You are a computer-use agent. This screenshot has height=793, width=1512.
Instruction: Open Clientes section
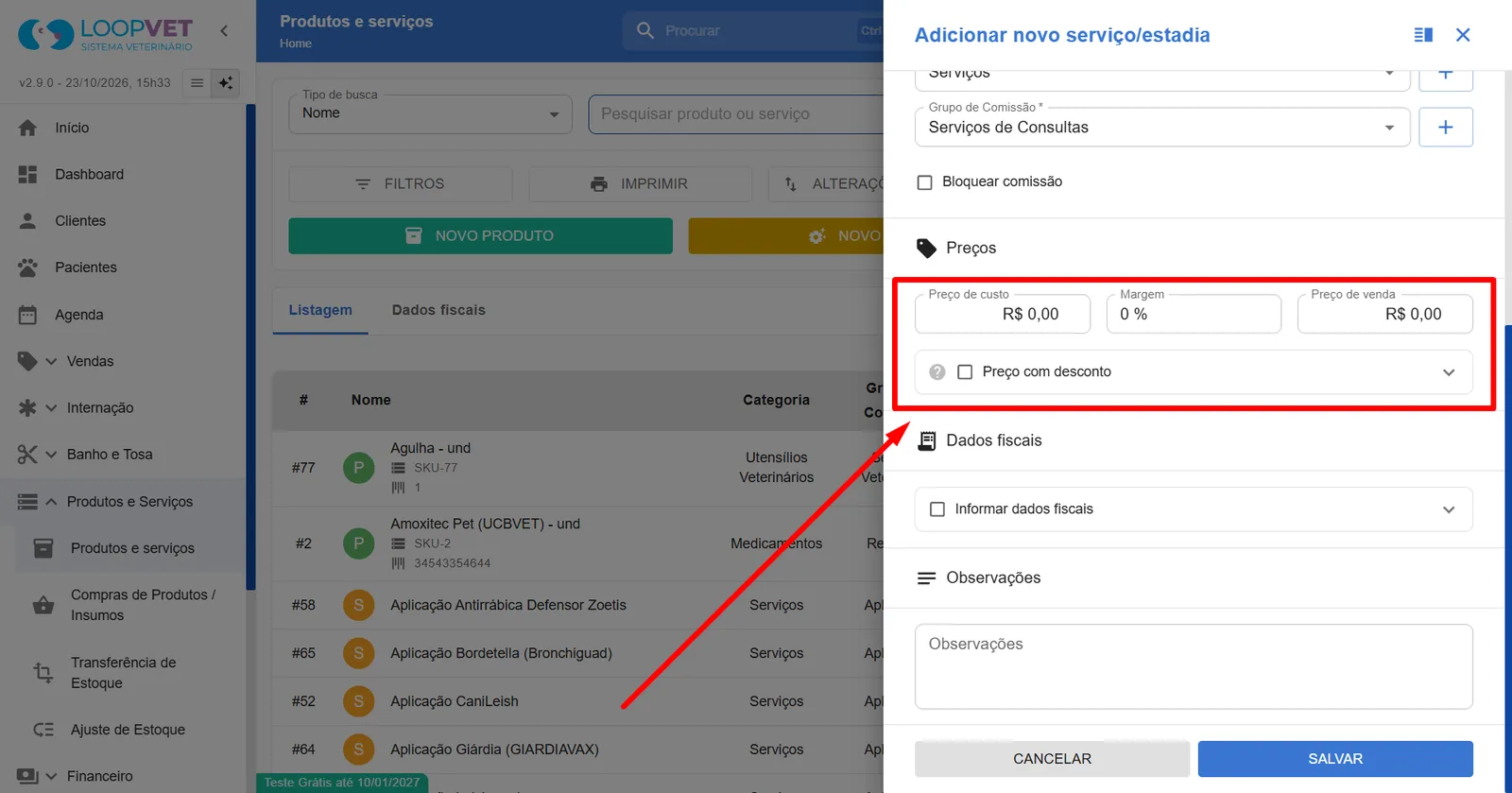(80, 220)
